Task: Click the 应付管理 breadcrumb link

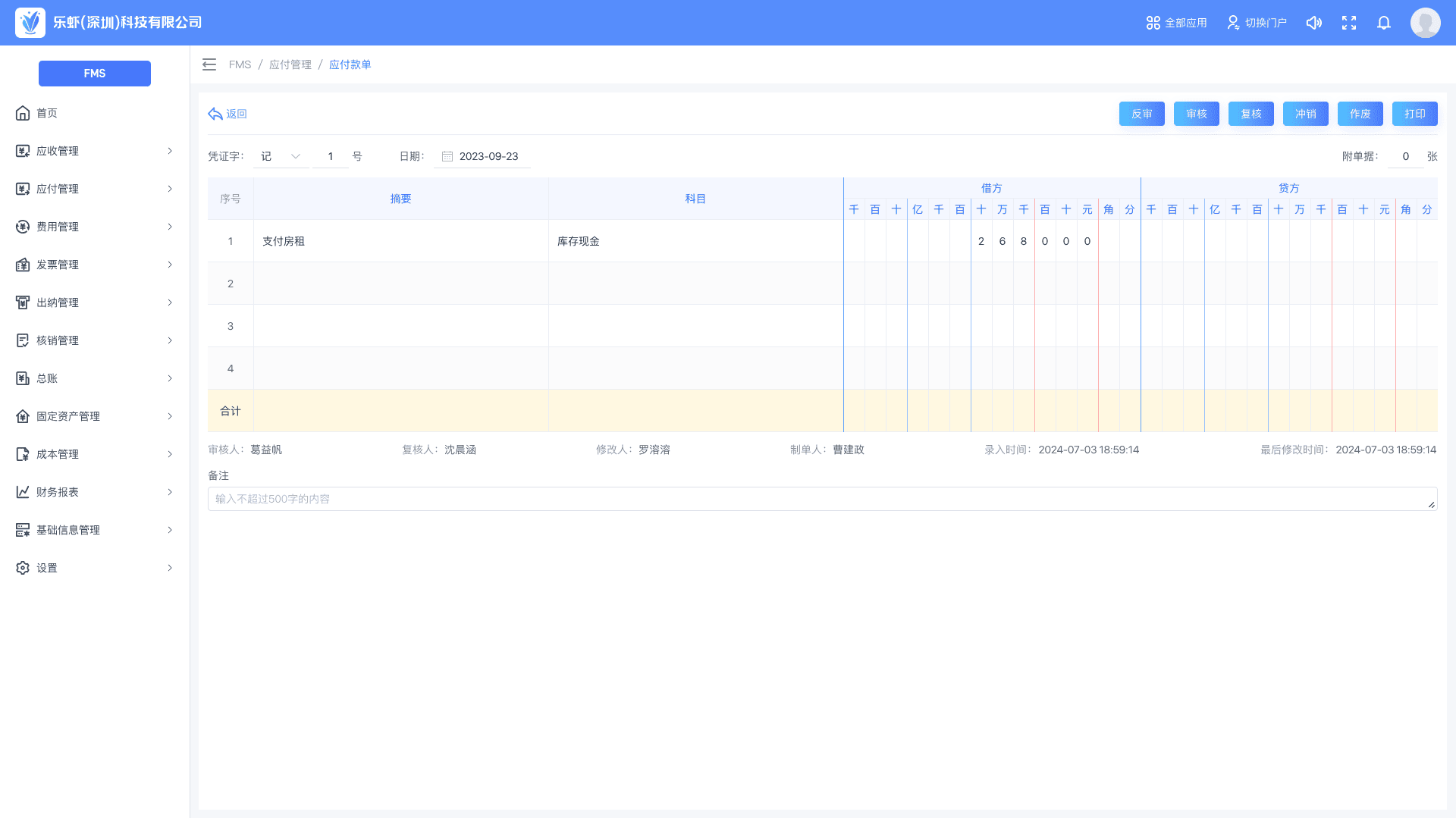Action: tap(290, 64)
